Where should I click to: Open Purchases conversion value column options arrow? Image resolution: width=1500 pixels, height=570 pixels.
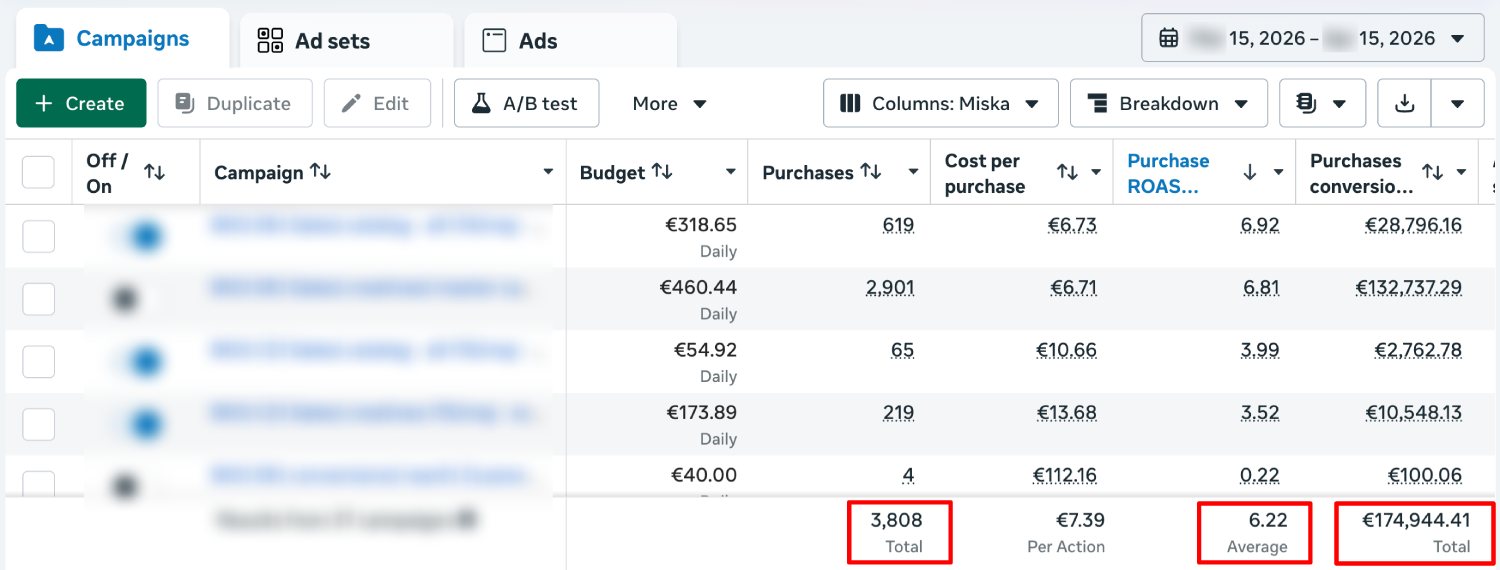1462,172
